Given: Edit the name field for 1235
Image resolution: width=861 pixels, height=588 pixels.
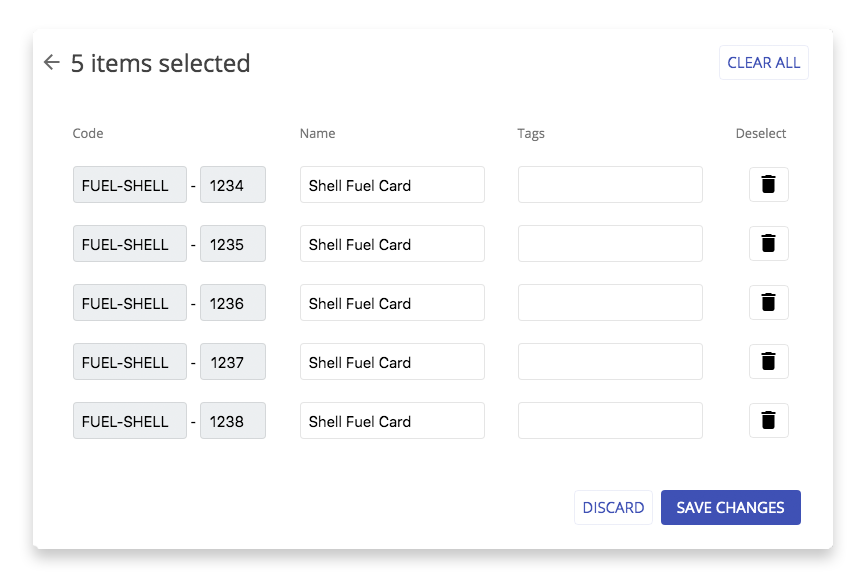Looking at the screenshot, I should pos(392,243).
